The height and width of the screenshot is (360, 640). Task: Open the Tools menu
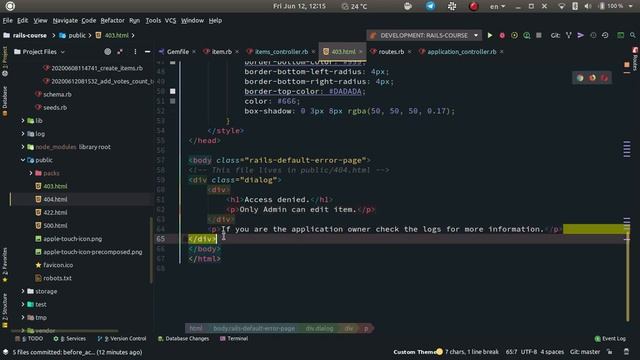click(153, 20)
